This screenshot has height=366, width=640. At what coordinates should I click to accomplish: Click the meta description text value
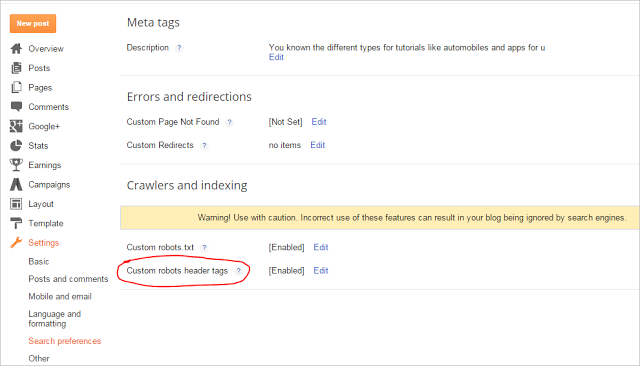(x=407, y=48)
